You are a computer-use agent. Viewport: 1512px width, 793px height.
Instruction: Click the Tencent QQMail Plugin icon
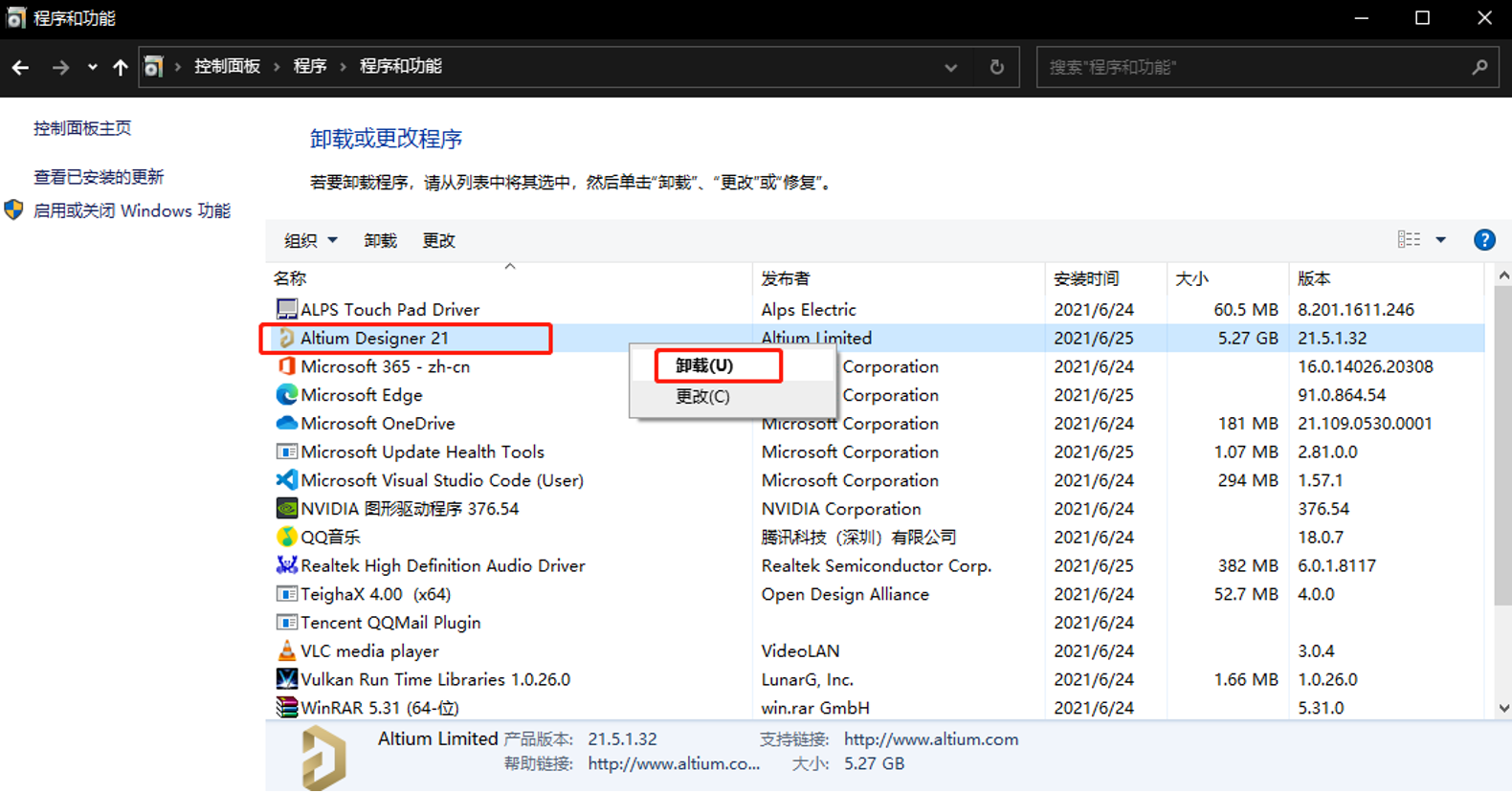click(x=286, y=622)
